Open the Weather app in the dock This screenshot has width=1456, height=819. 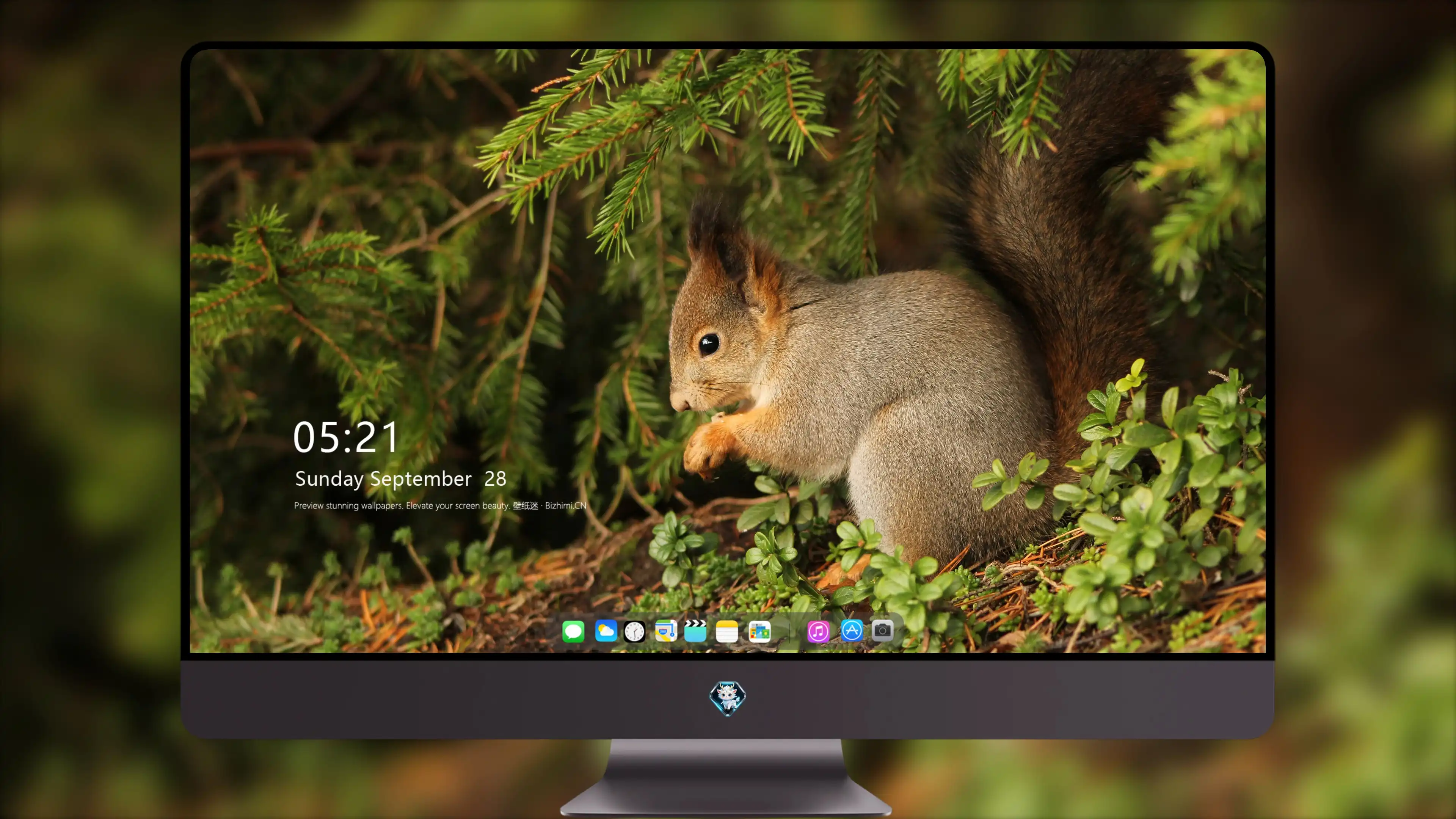(x=606, y=631)
